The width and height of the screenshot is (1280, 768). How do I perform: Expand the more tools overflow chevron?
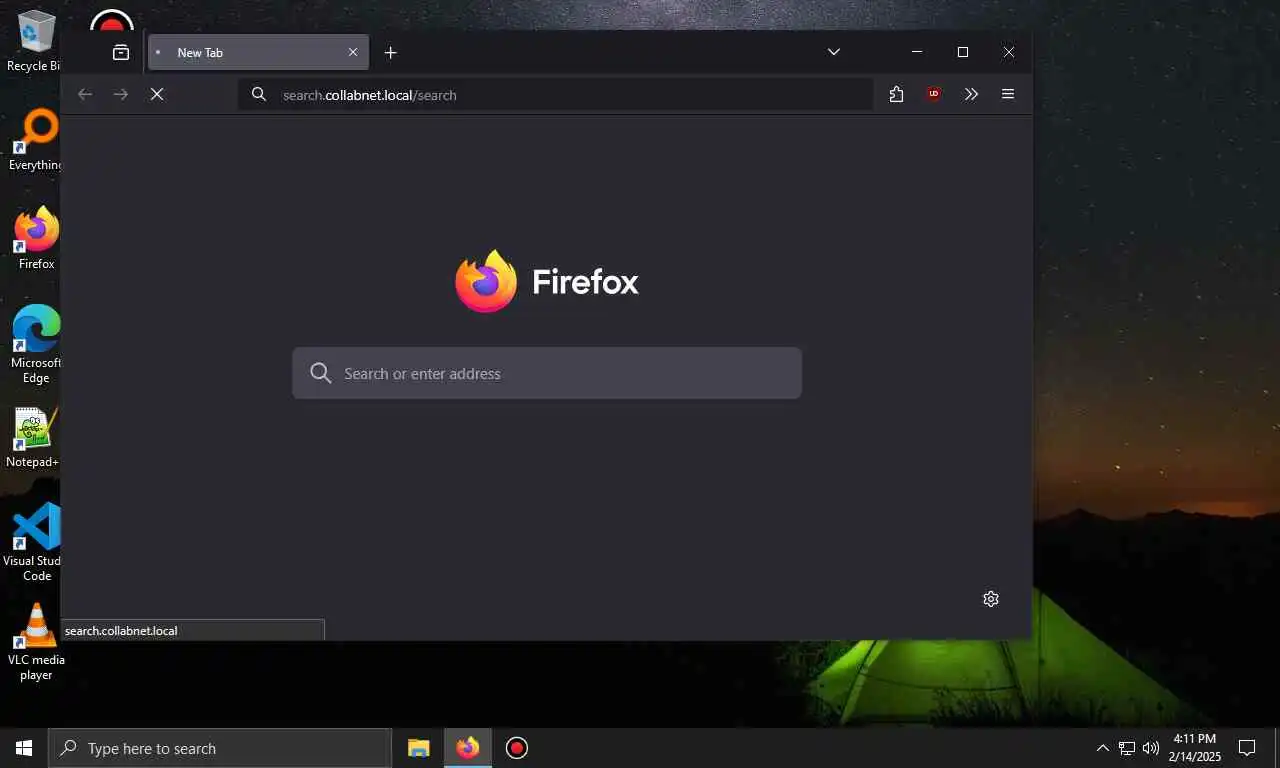pos(971,94)
